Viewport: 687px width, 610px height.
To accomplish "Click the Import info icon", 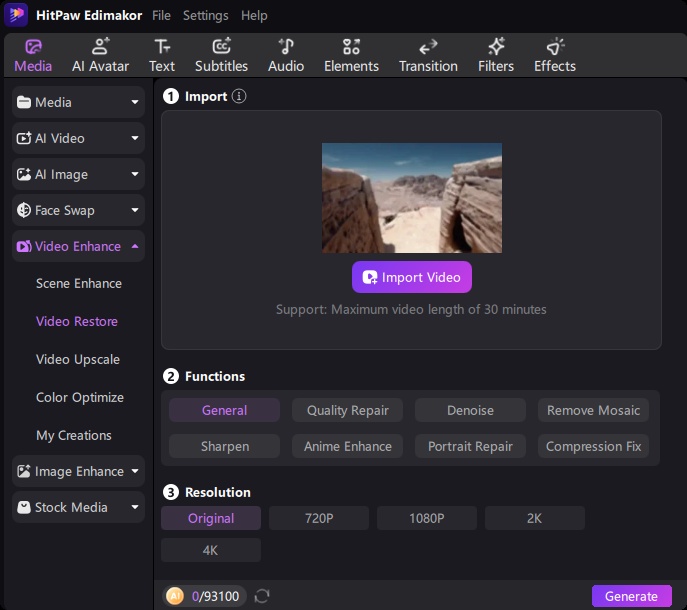I will [x=239, y=96].
